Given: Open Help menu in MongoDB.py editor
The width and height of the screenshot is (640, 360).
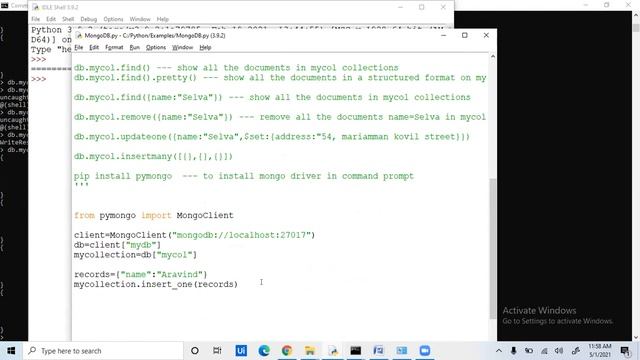Looking at the screenshot, I should (x=205, y=47).
